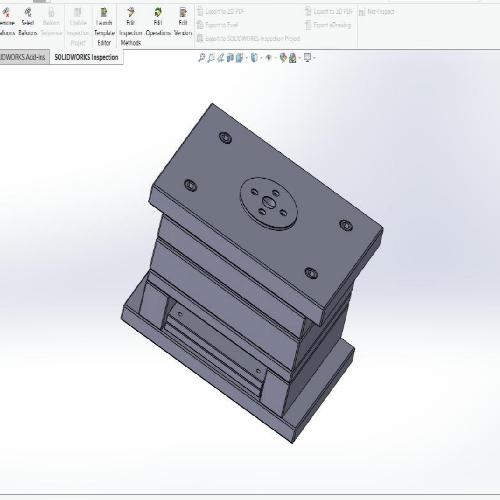Click the View Orientation icon

click(x=239, y=58)
